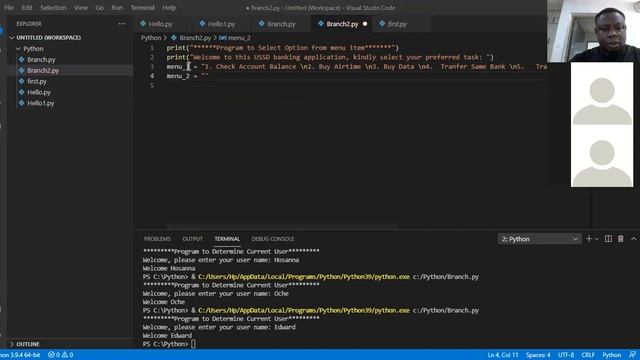Click Ln 4, Col 11 cursor position status

(x=503, y=355)
